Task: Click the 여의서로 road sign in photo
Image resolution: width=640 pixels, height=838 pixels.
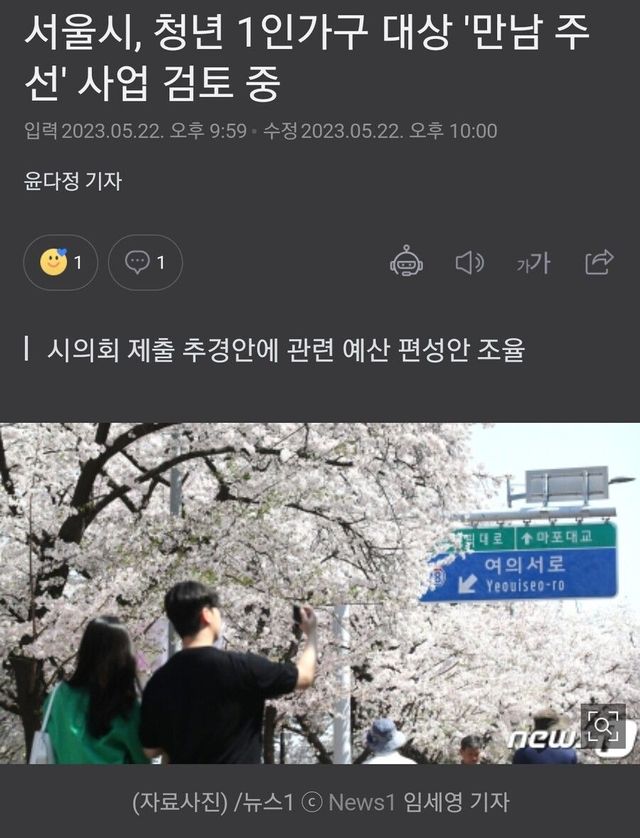Action: [525, 575]
